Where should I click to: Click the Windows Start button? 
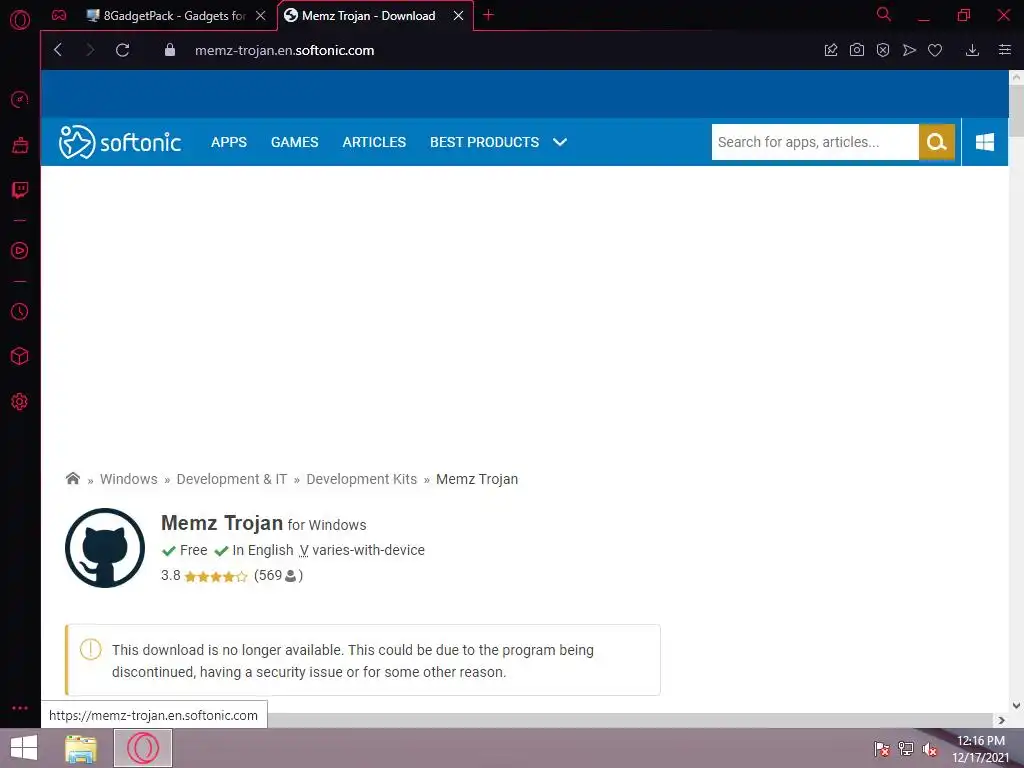point(24,748)
